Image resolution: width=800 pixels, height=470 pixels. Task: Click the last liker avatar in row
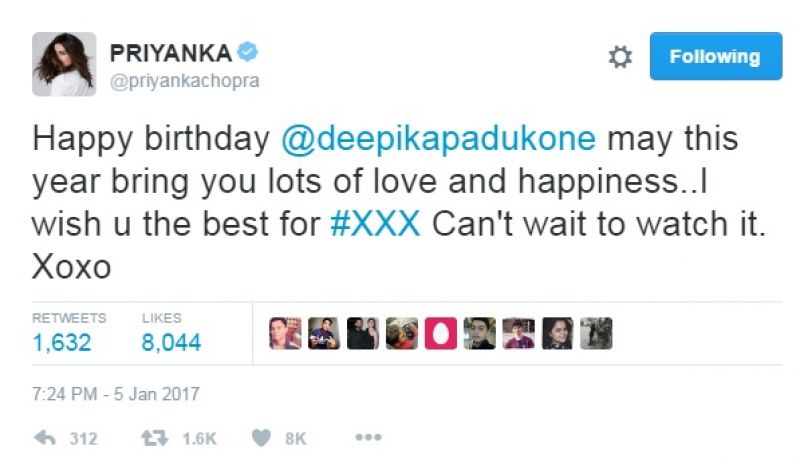[x=596, y=333]
